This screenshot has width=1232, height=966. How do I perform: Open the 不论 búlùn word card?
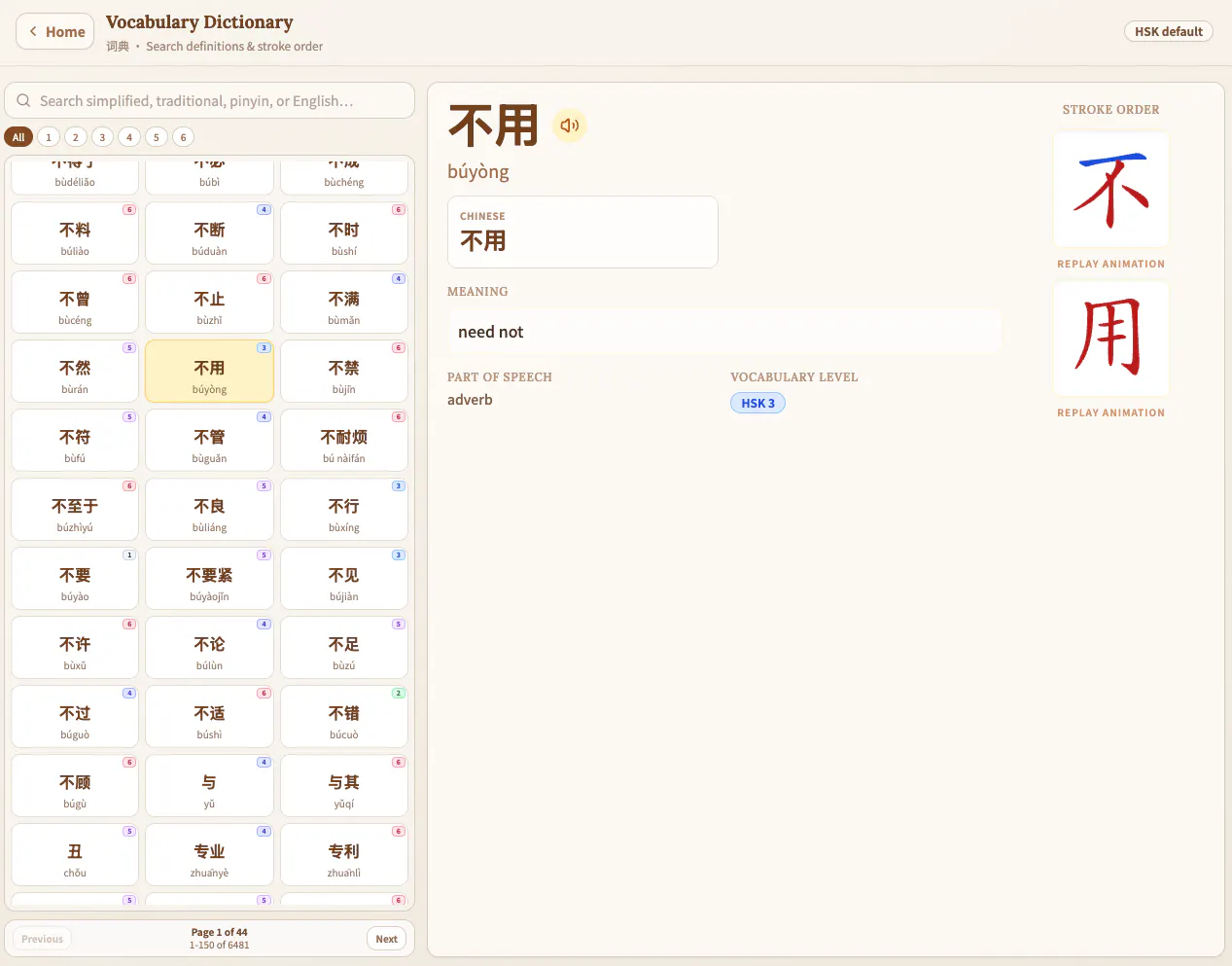[x=209, y=648]
